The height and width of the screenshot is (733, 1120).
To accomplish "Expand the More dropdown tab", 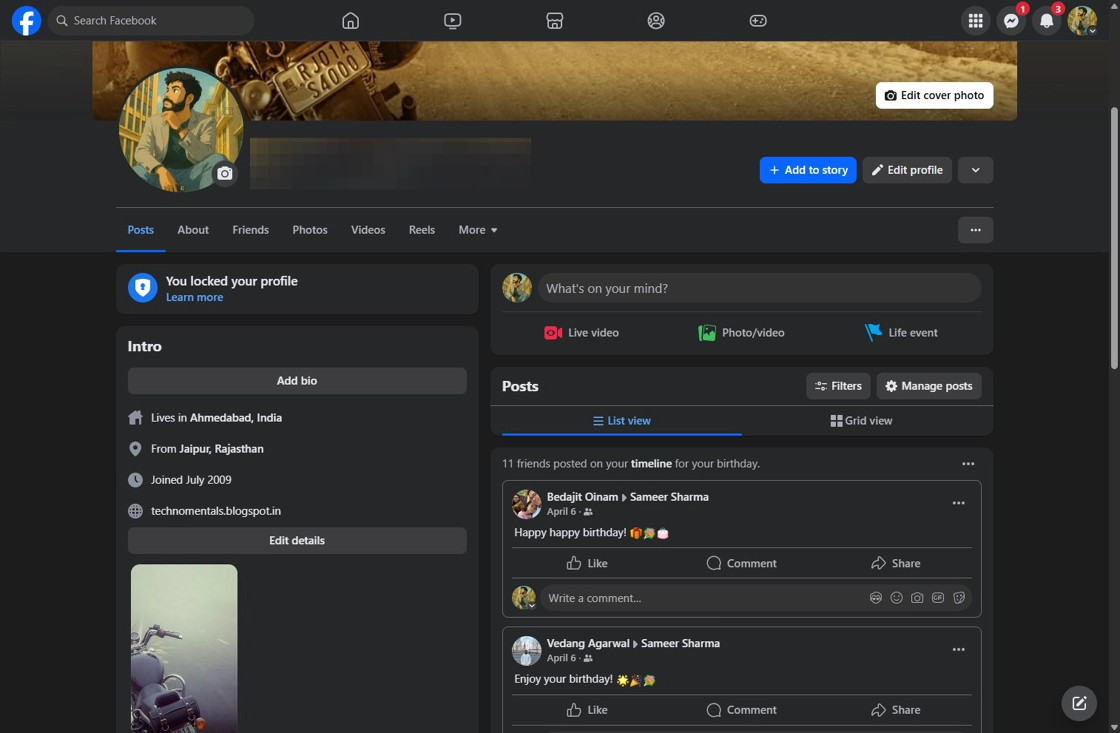I will (x=478, y=230).
